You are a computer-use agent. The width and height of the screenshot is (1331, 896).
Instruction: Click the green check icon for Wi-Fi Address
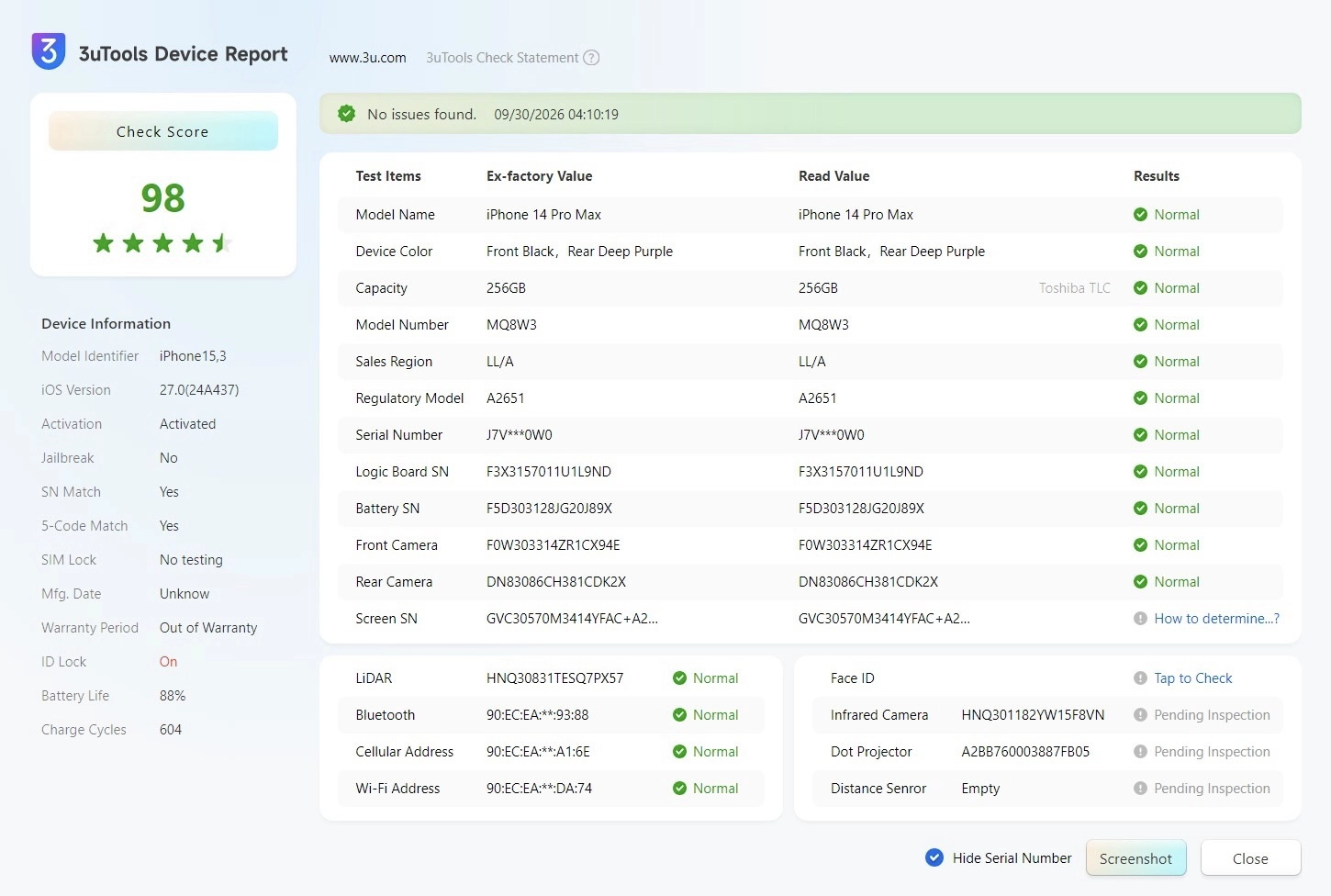(x=679, y=789)
